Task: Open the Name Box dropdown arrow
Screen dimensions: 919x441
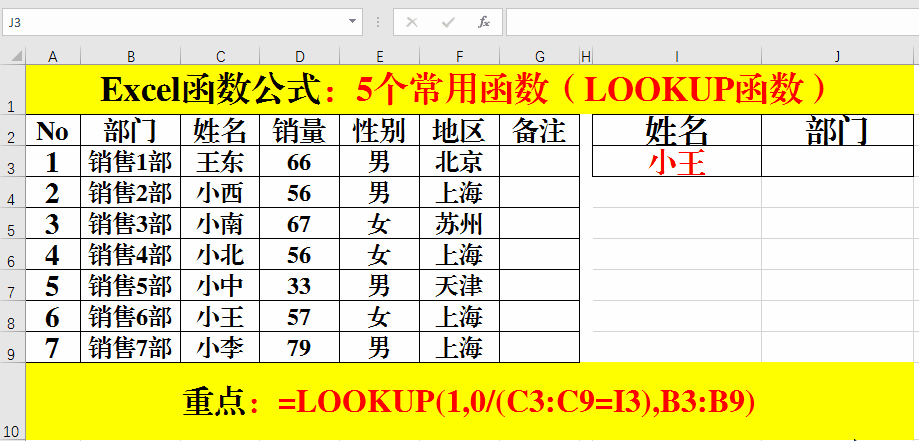Action: [352, 22]
